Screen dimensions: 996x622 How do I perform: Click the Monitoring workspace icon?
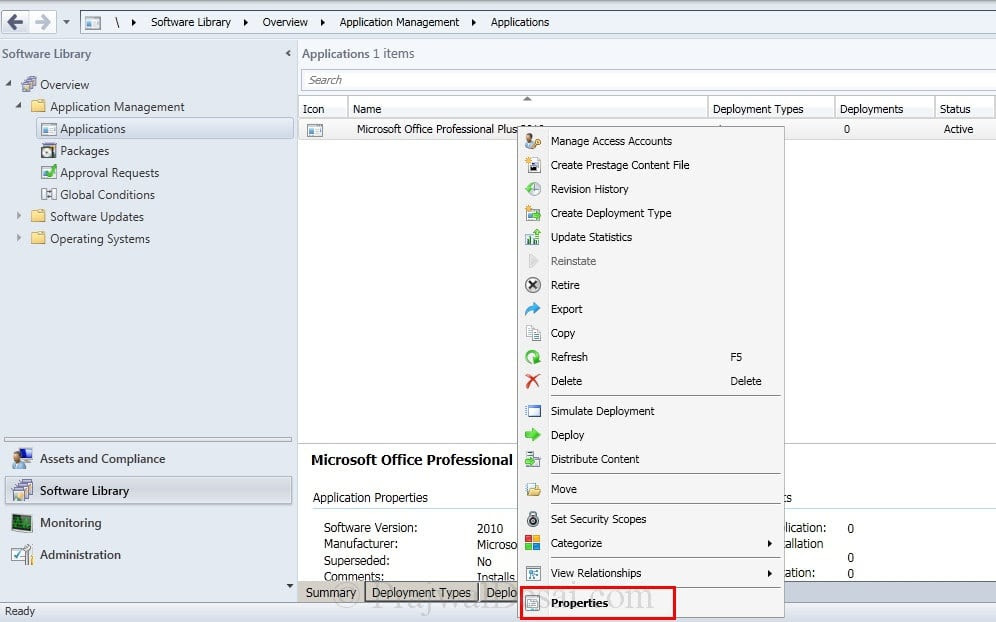pyautogui.click(x=22, y=523)
